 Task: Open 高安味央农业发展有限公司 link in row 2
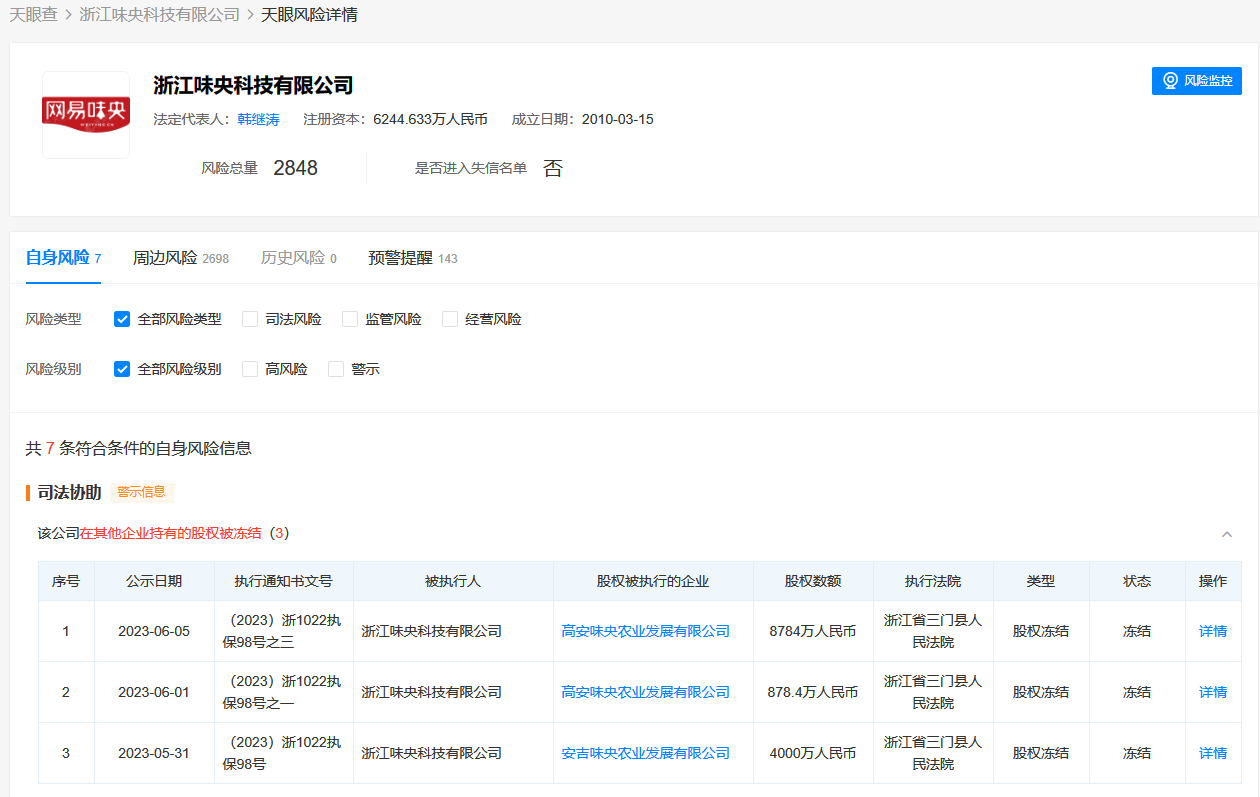646,692
